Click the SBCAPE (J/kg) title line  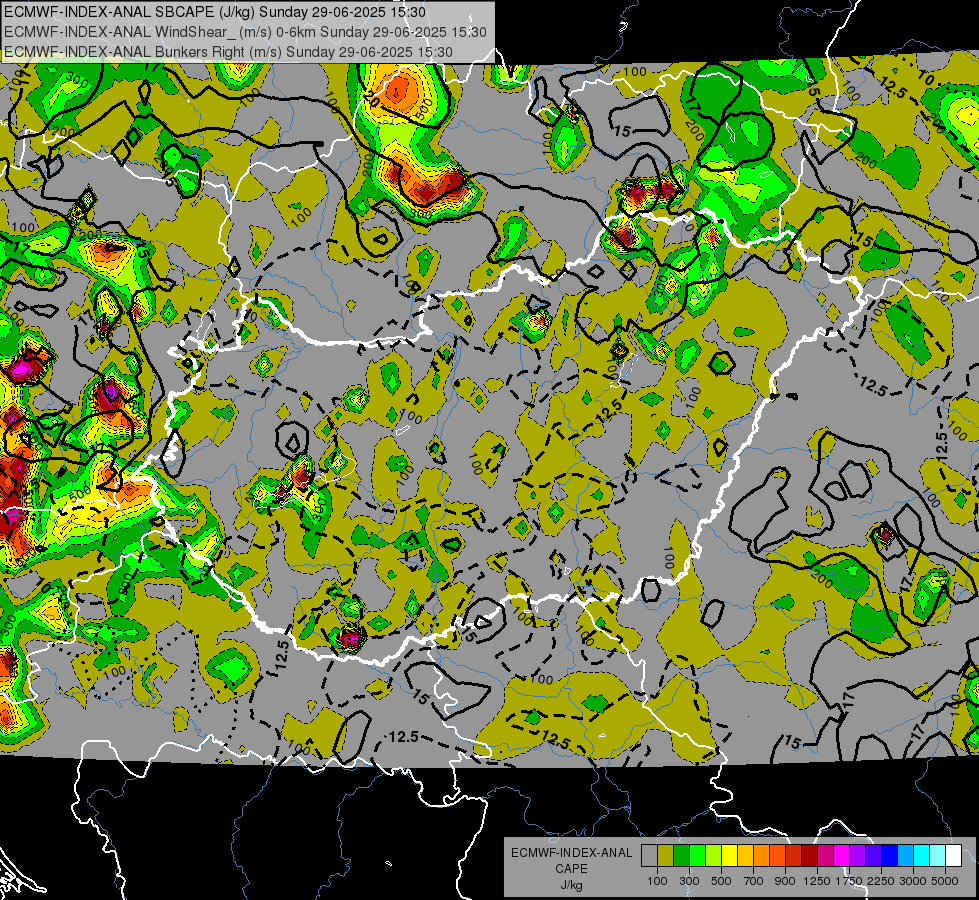point(215,12)
